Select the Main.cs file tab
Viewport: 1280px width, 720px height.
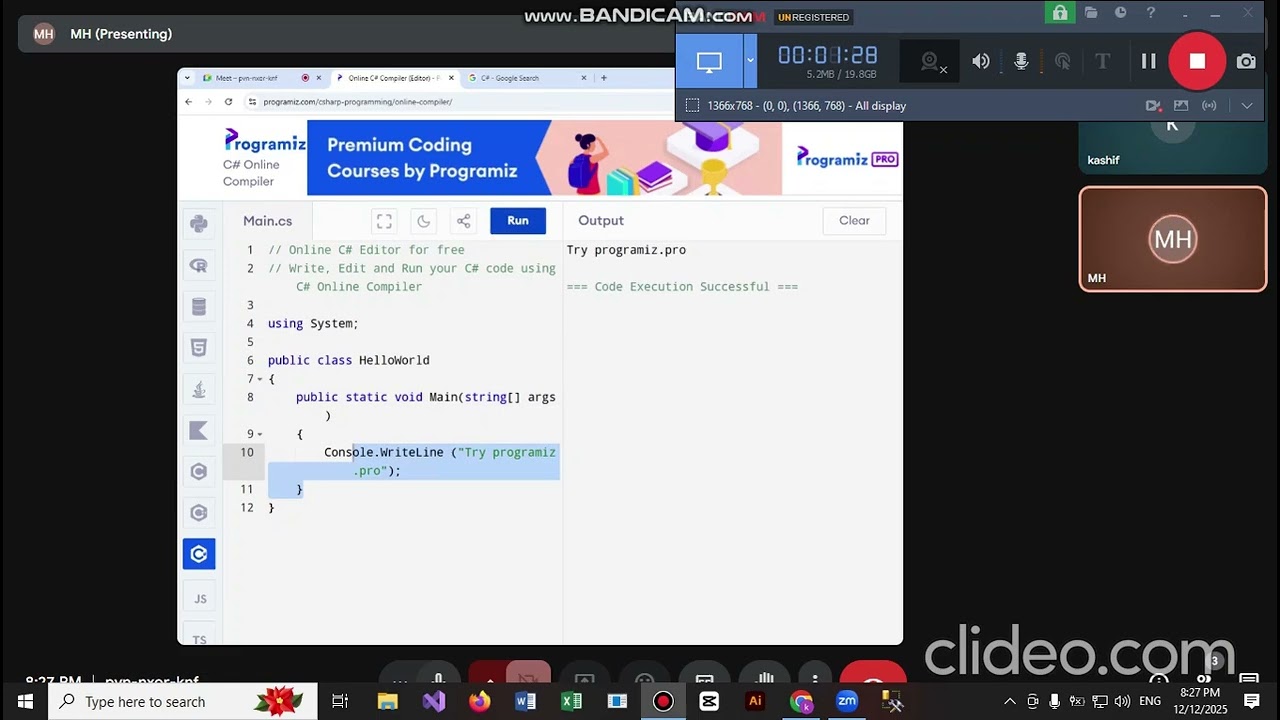click(x=268, y=221)
